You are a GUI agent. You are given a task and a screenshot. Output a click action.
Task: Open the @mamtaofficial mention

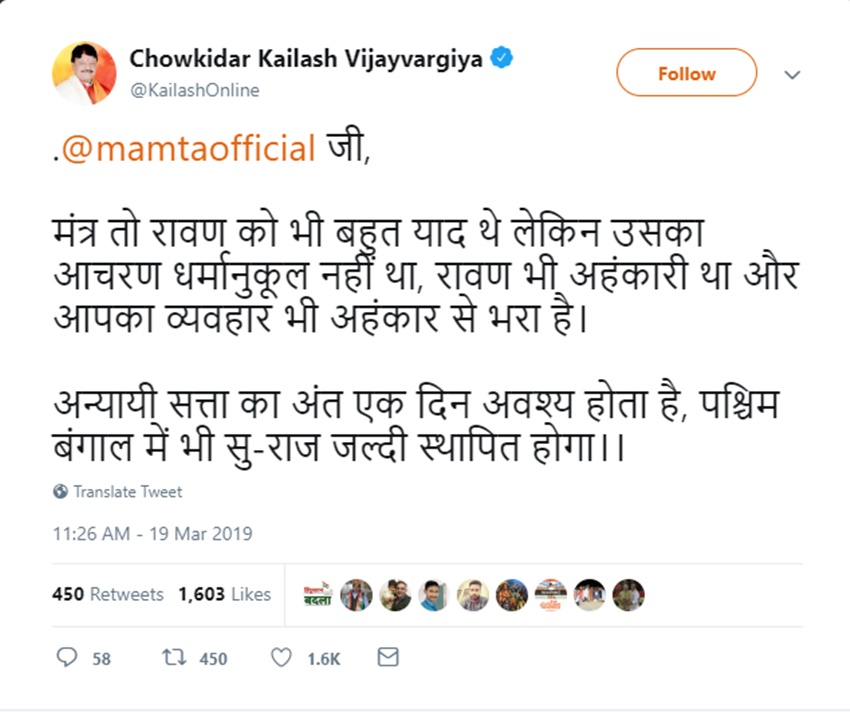[189, 150]
